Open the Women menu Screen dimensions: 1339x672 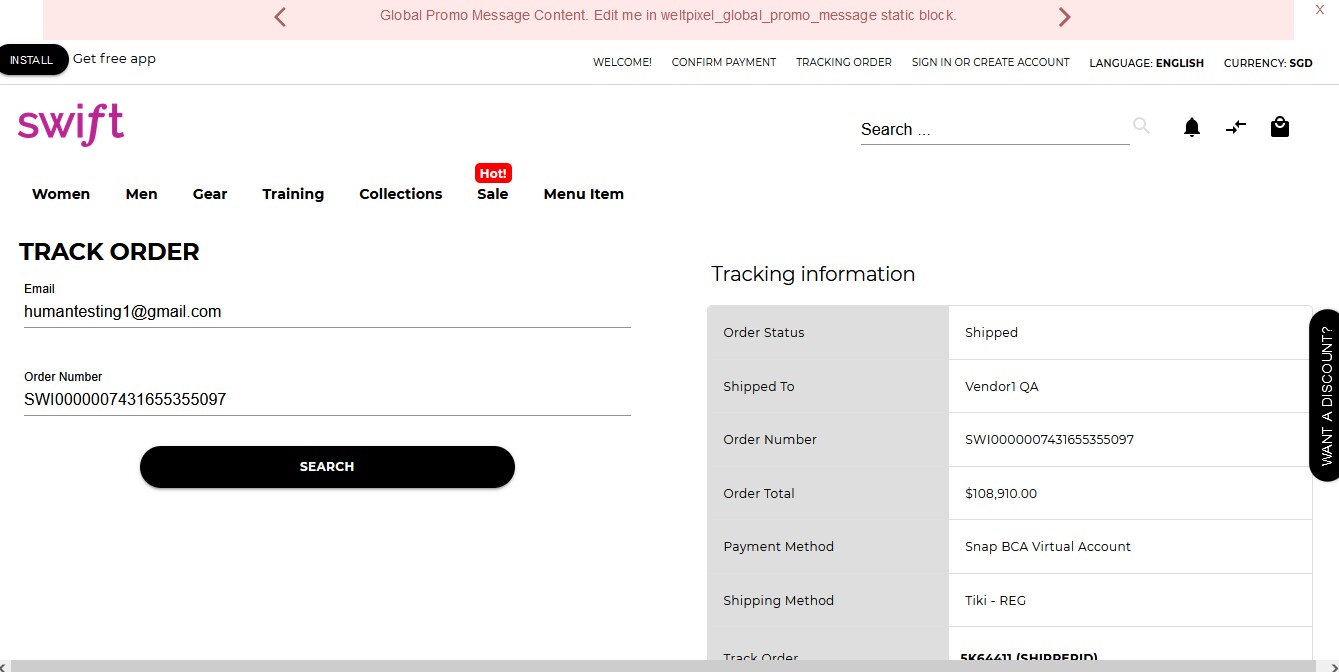click(60, 194)
